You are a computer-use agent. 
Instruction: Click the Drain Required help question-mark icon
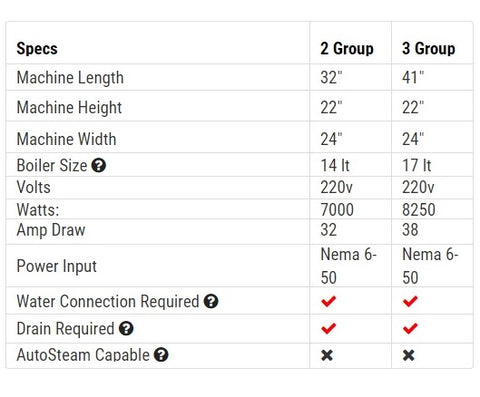[126, 329]
